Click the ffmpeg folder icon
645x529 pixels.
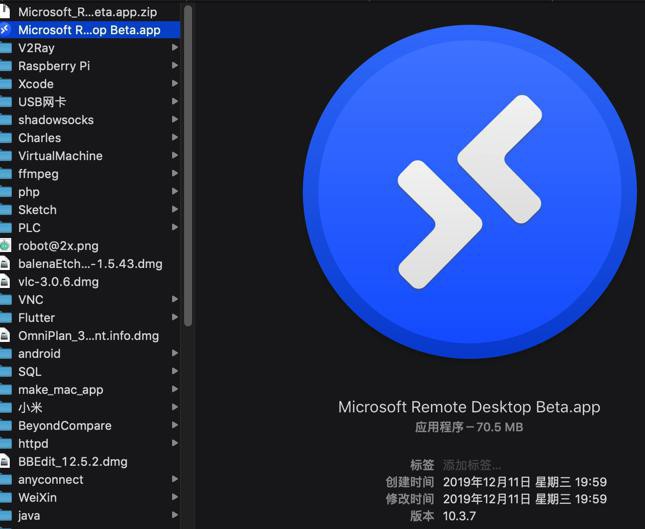5,174
